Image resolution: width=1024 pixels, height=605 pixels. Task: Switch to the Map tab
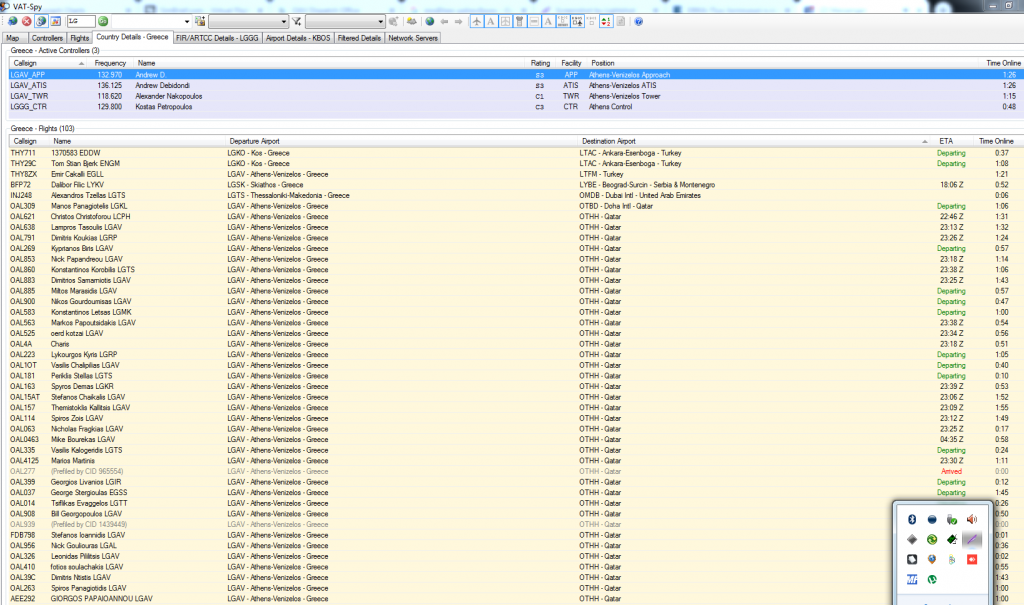13,38
